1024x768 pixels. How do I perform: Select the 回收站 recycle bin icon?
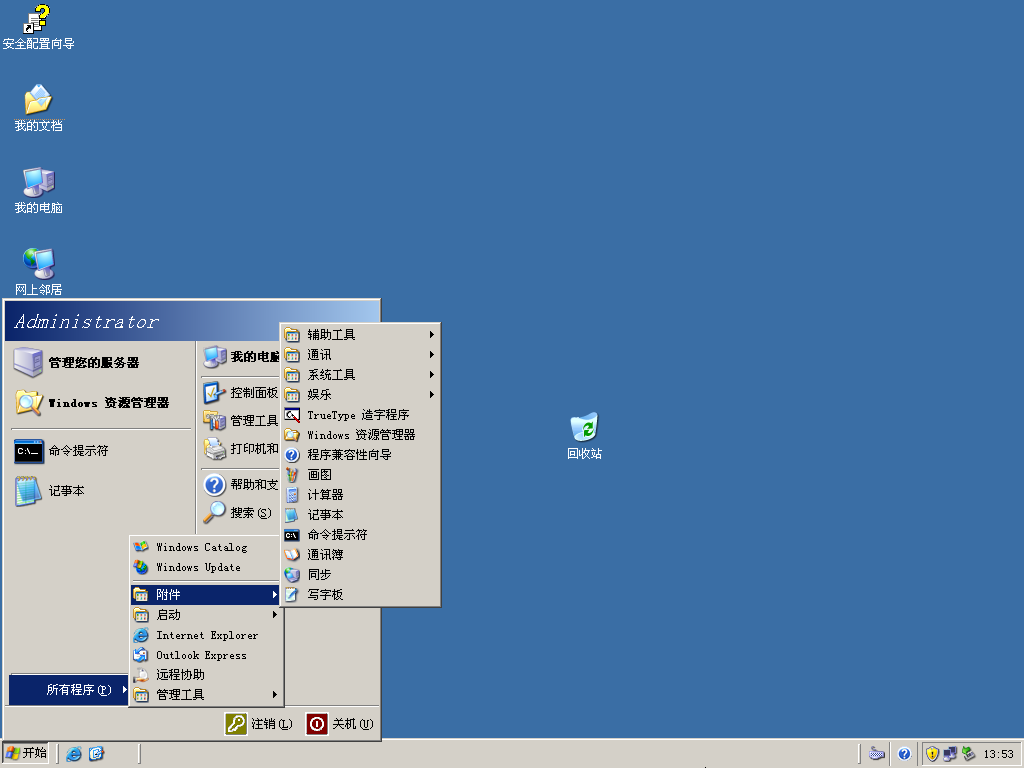584,436
